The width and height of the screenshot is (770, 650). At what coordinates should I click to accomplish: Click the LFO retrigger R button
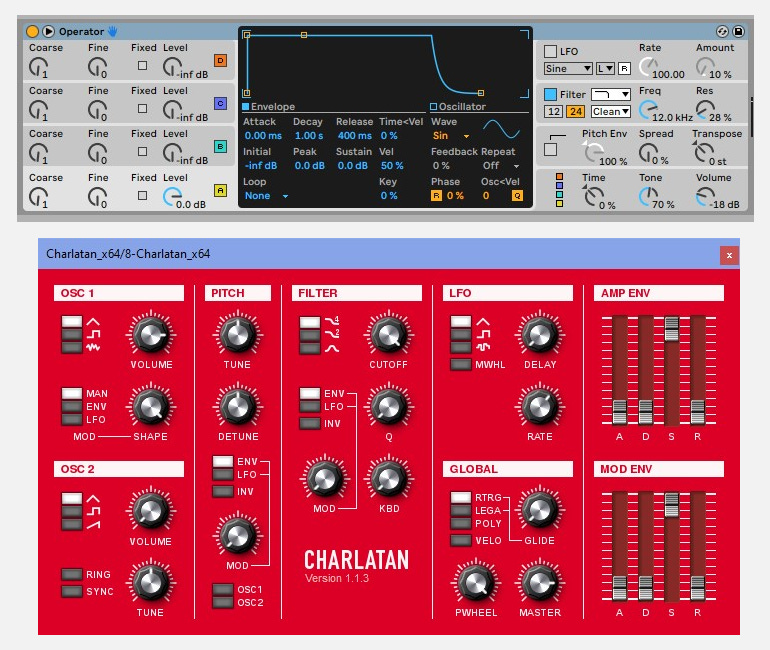point(624,69)
